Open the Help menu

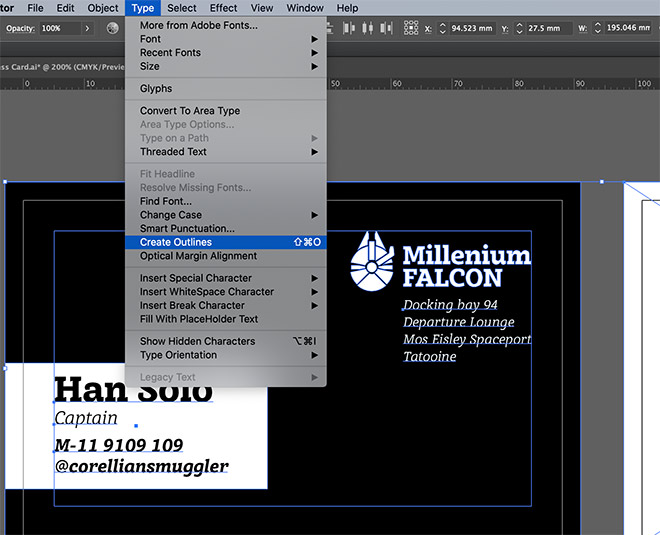tap(347, 8)
